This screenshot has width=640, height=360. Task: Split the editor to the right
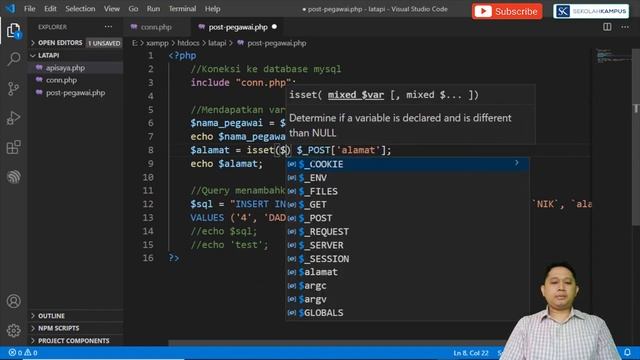click(607, 27)
